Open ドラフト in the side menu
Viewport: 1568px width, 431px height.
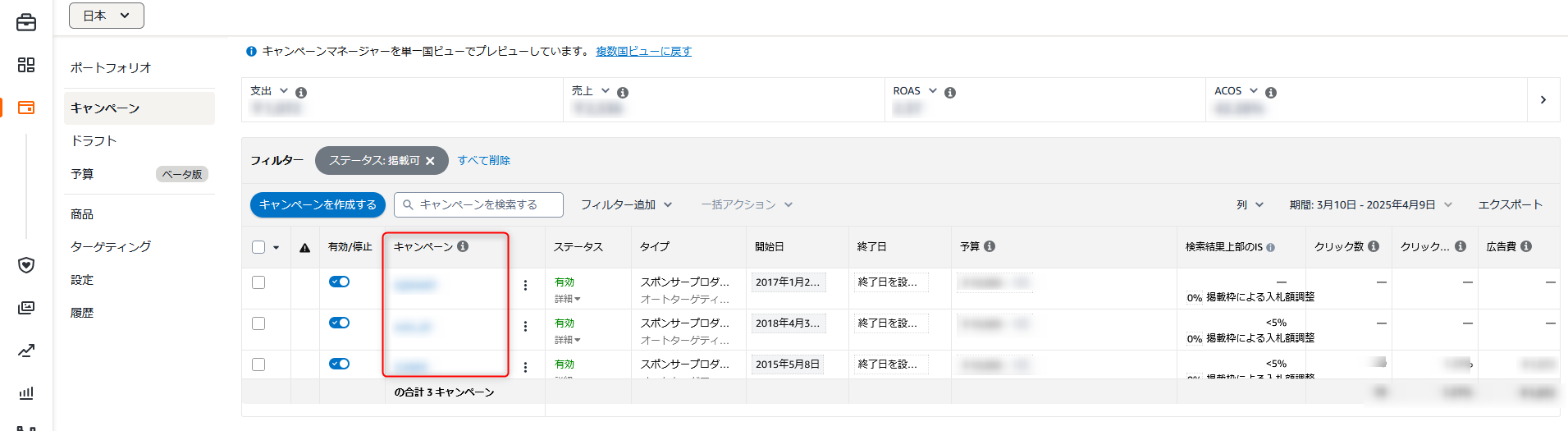(x=94, y=141)
